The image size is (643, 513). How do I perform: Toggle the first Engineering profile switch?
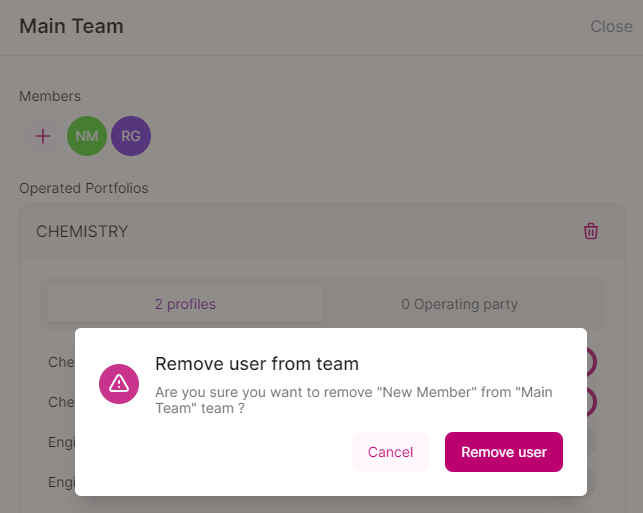pyautogui.click(x=590, y=442)
